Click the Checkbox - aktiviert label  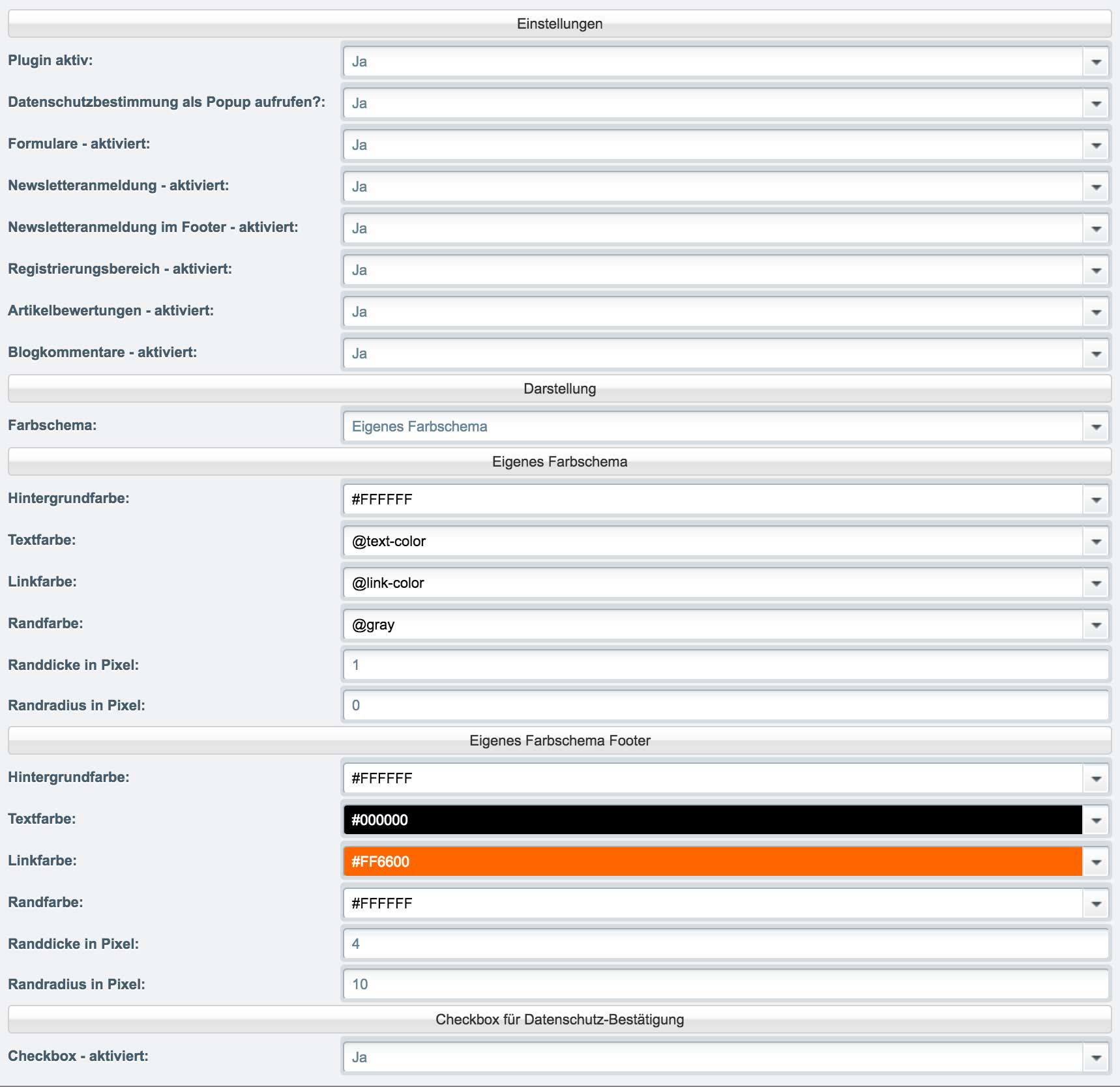coord(78,1056)
